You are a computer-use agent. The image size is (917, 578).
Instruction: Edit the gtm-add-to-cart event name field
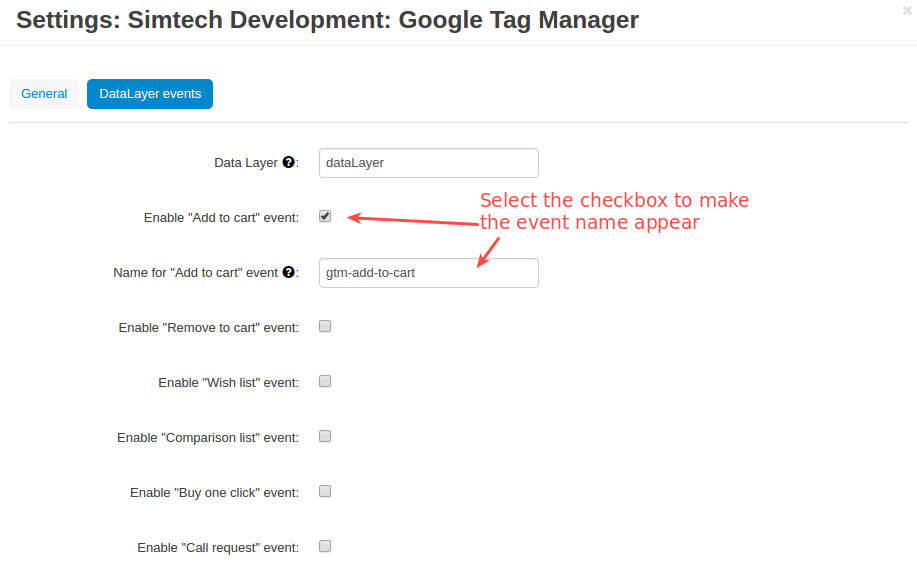point(429,273)
